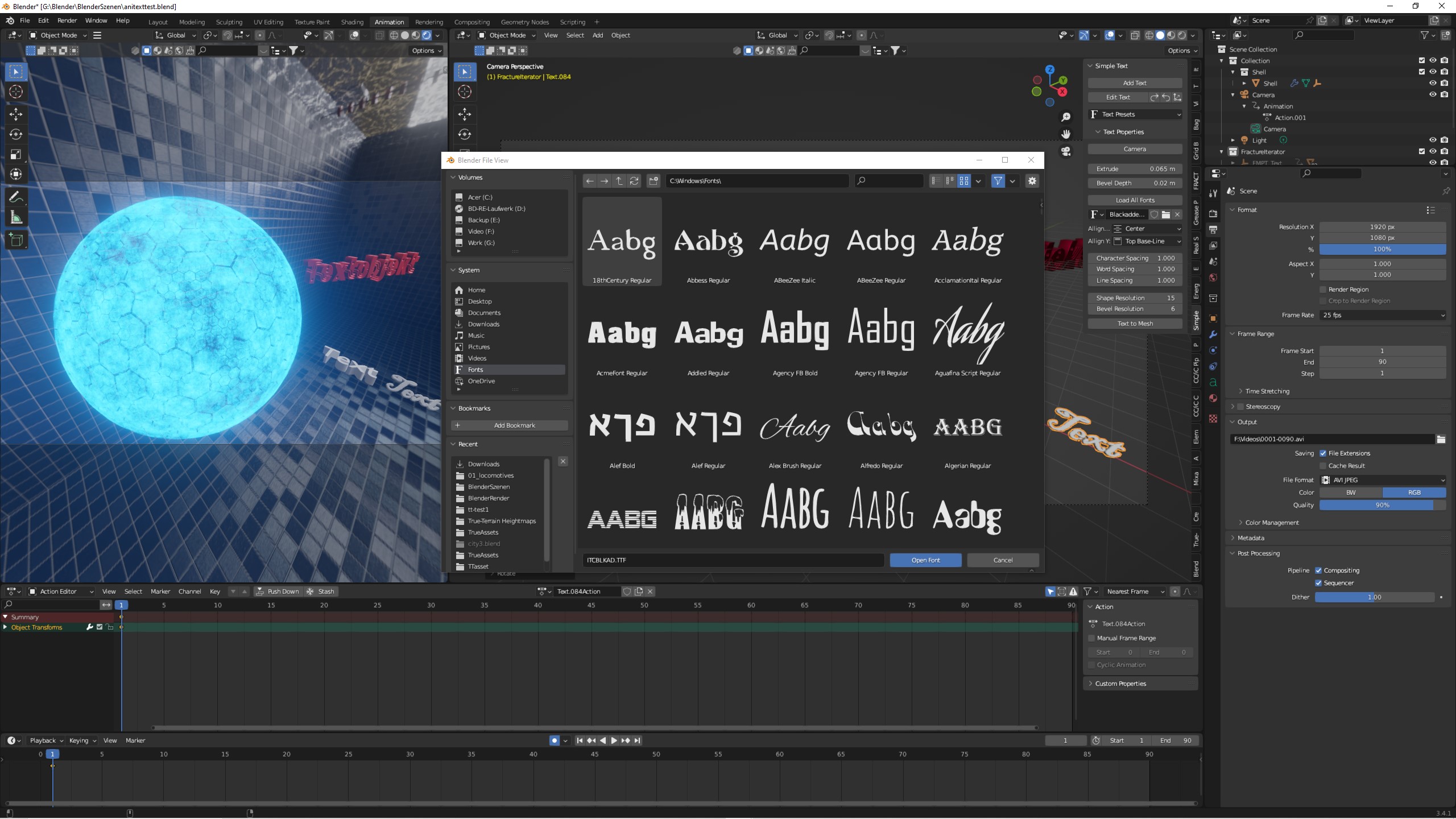Click the Annotate pencil tool

click(16, 197)
